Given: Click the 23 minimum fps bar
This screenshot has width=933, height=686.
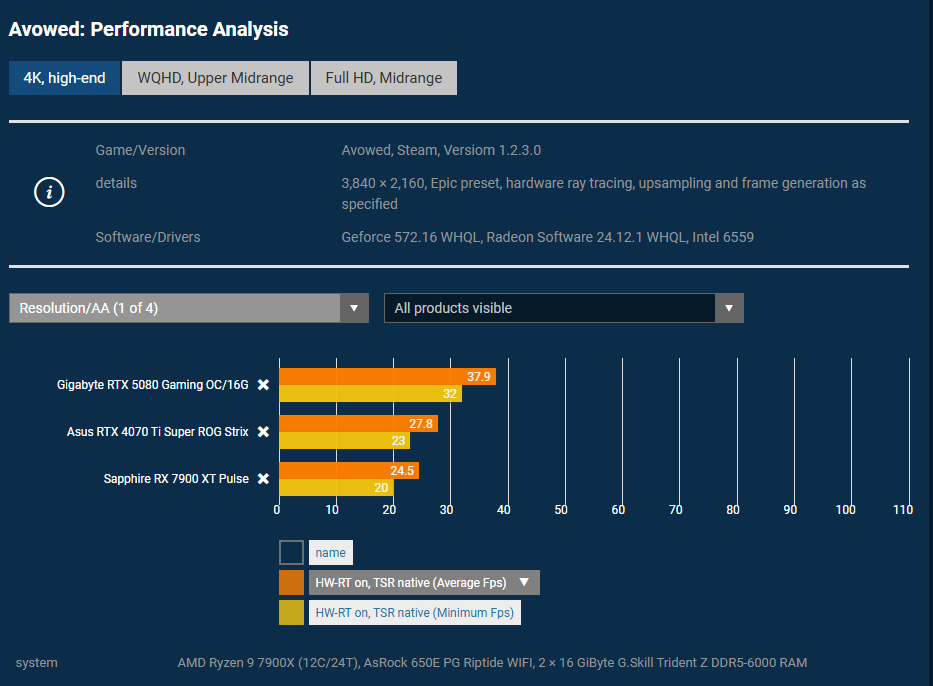Looking at the screenshot, I should (x=345, y=440).
